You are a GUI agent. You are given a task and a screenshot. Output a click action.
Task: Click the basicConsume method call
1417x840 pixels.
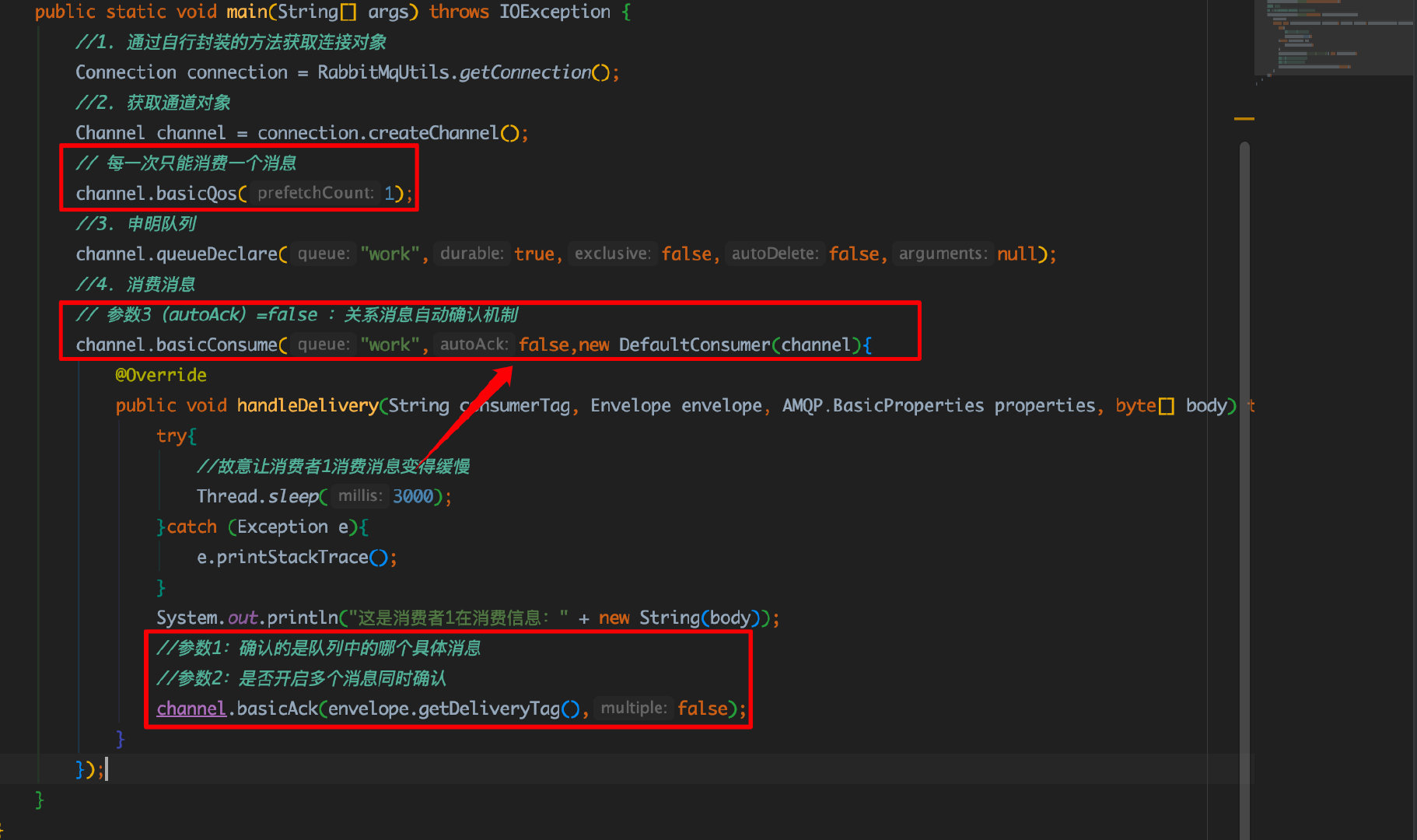tap(217, 345)
